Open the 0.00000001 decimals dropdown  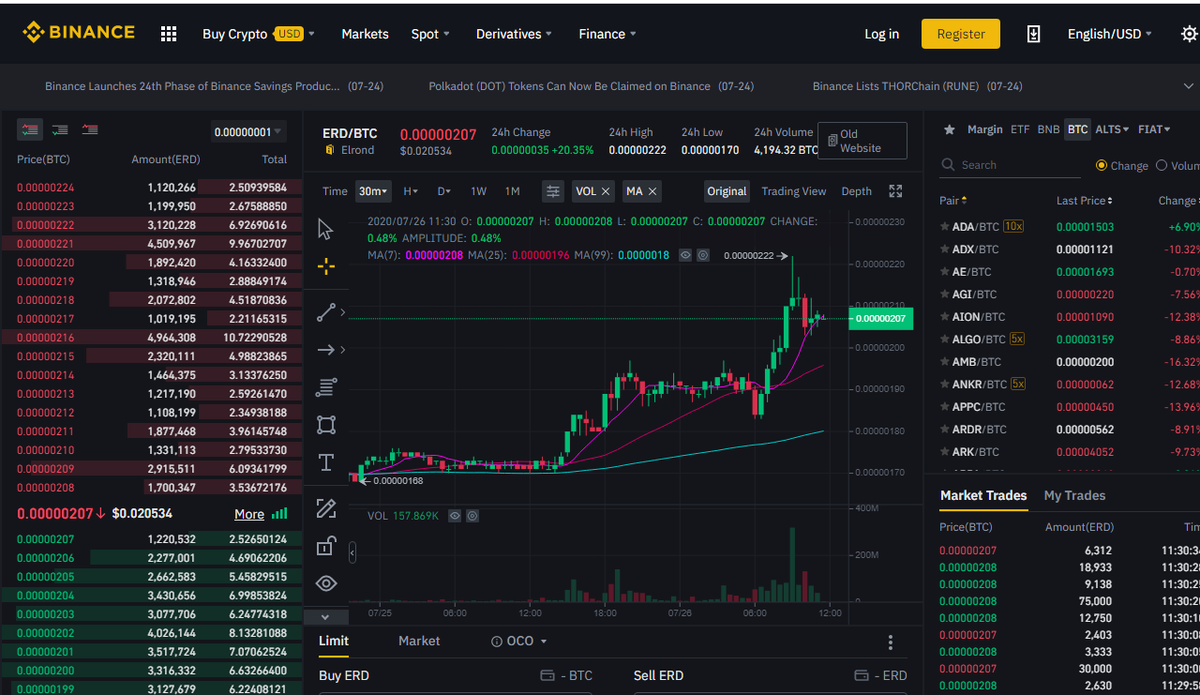click(249, 132)
